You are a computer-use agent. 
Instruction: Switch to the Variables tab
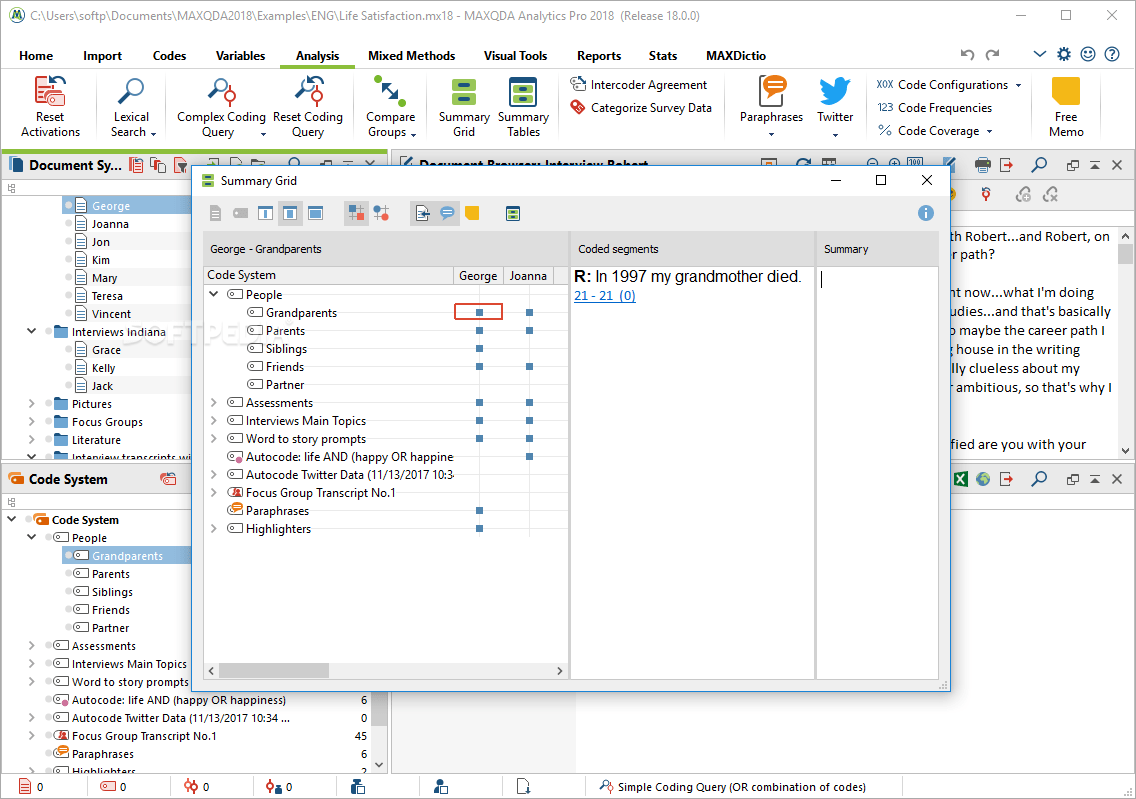click(241, 56)
